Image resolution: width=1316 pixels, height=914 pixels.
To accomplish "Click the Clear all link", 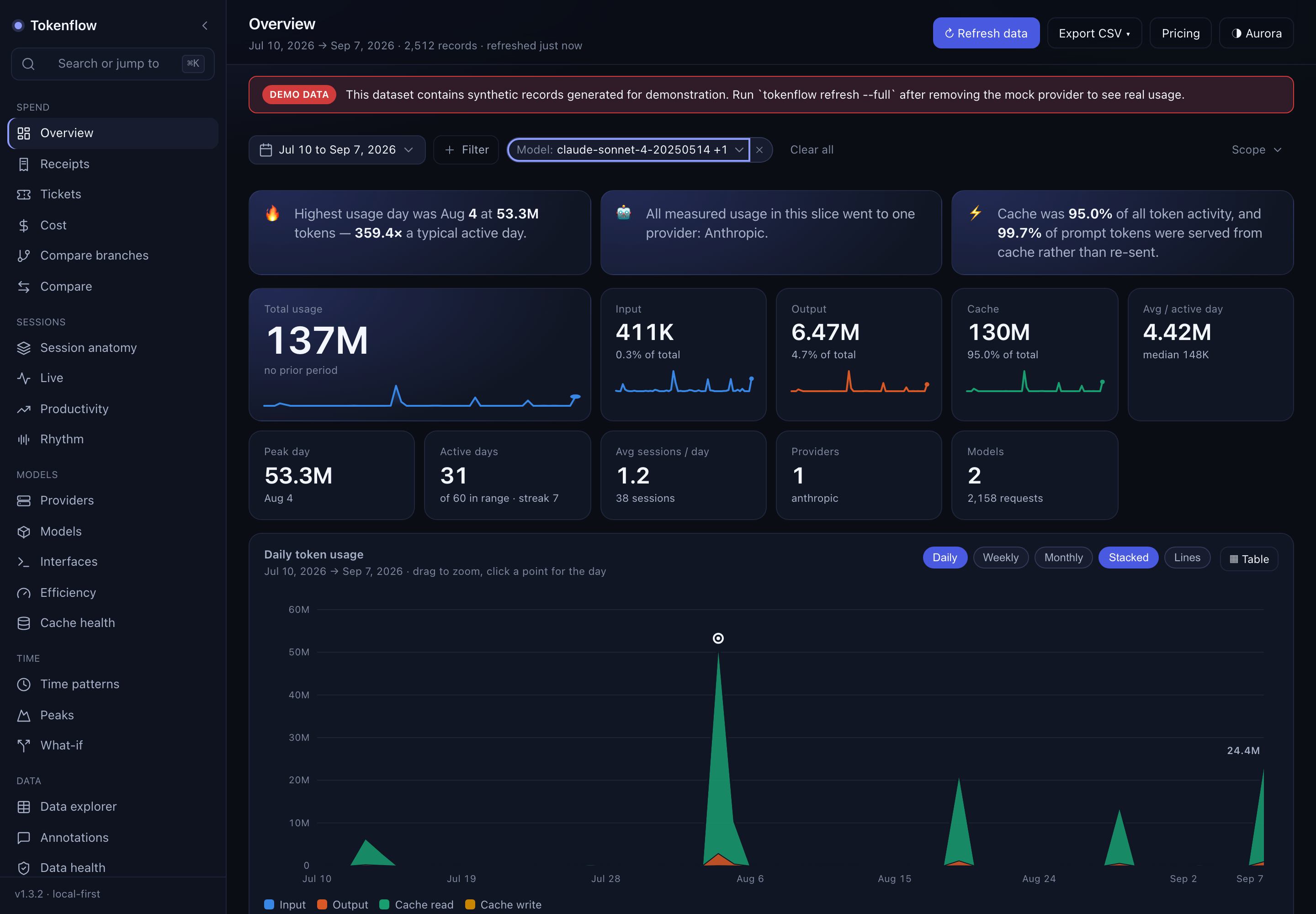I will tap(812, 150).
